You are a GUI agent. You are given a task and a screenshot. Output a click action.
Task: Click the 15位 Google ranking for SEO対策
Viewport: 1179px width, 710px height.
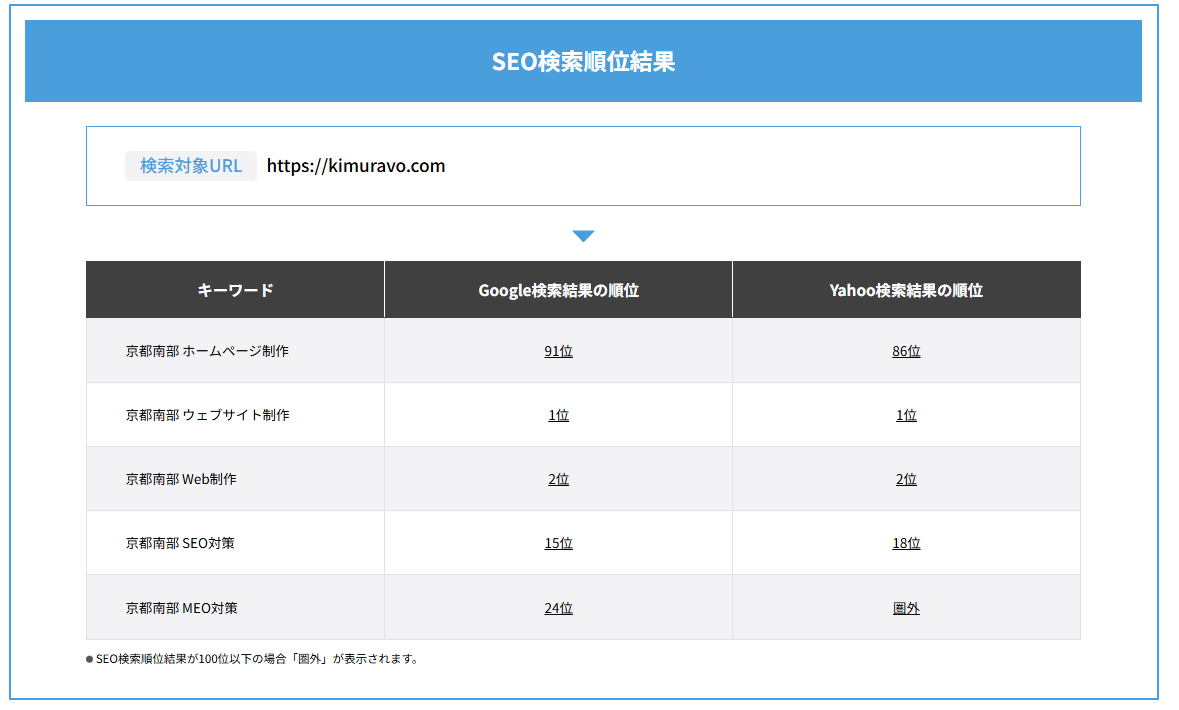558,542
